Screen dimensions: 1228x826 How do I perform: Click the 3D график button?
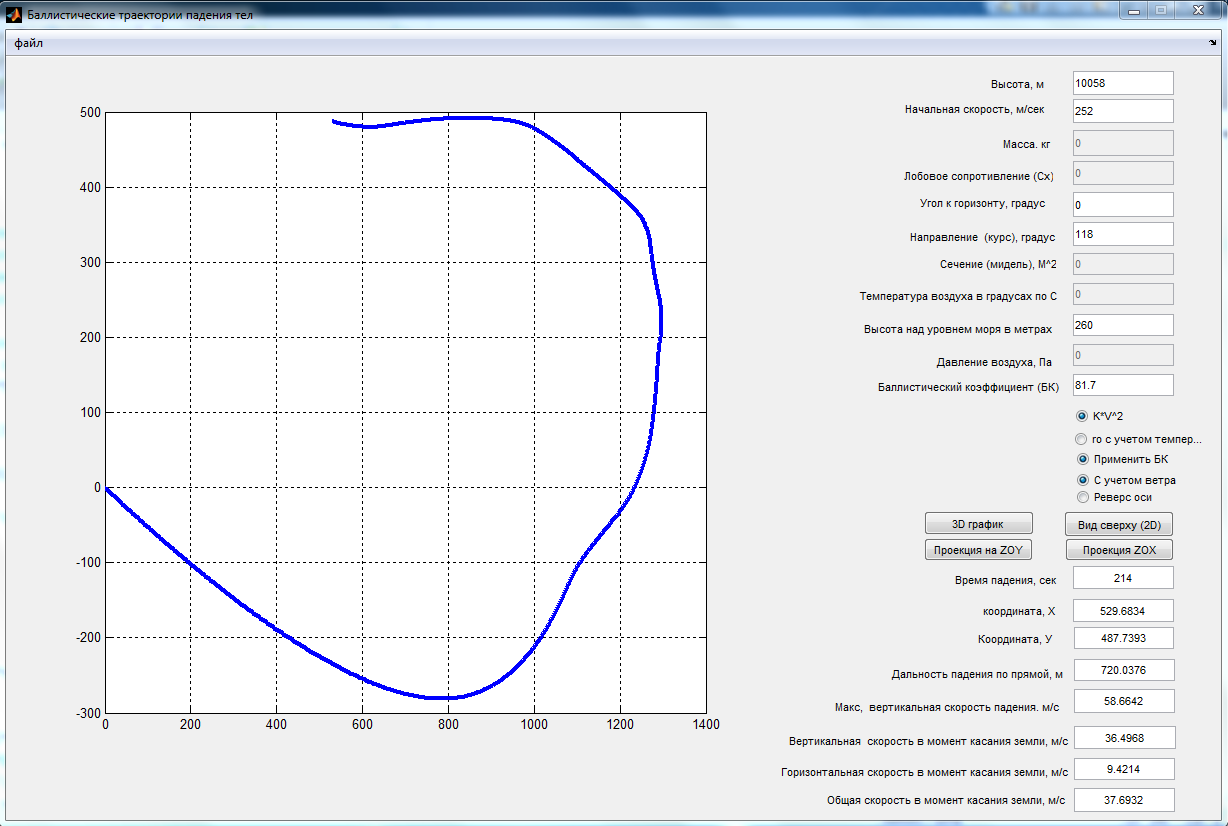(978, 524)
